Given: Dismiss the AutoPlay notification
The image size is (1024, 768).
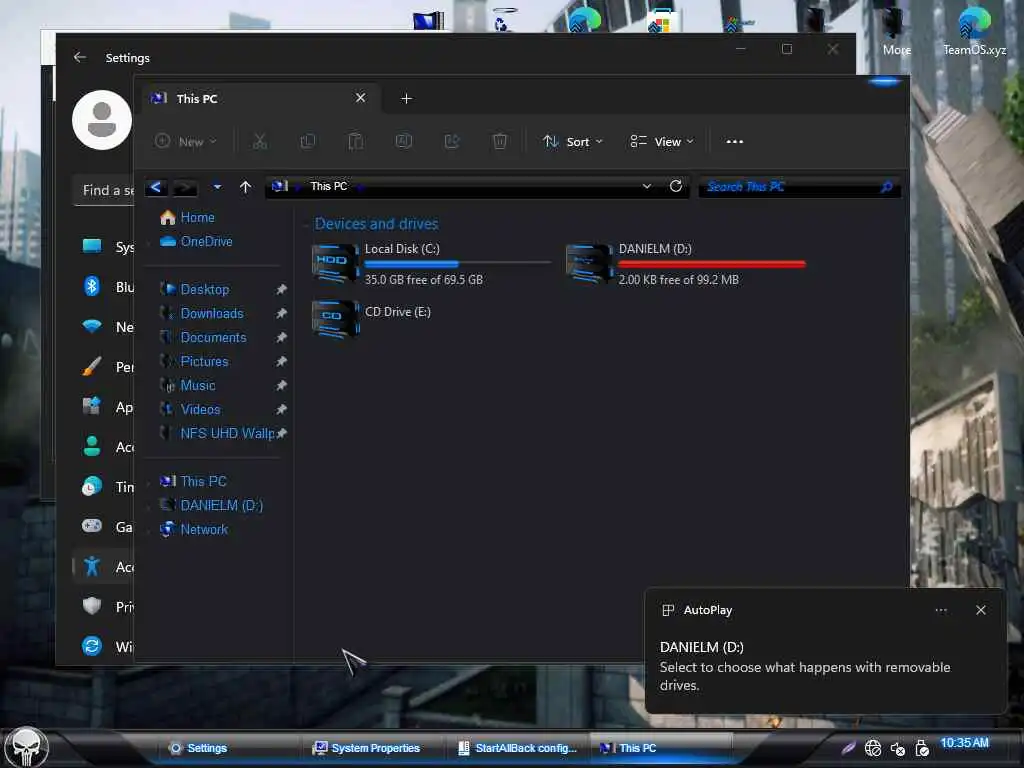Looking at the screenshot, I should tap(980, 610).
